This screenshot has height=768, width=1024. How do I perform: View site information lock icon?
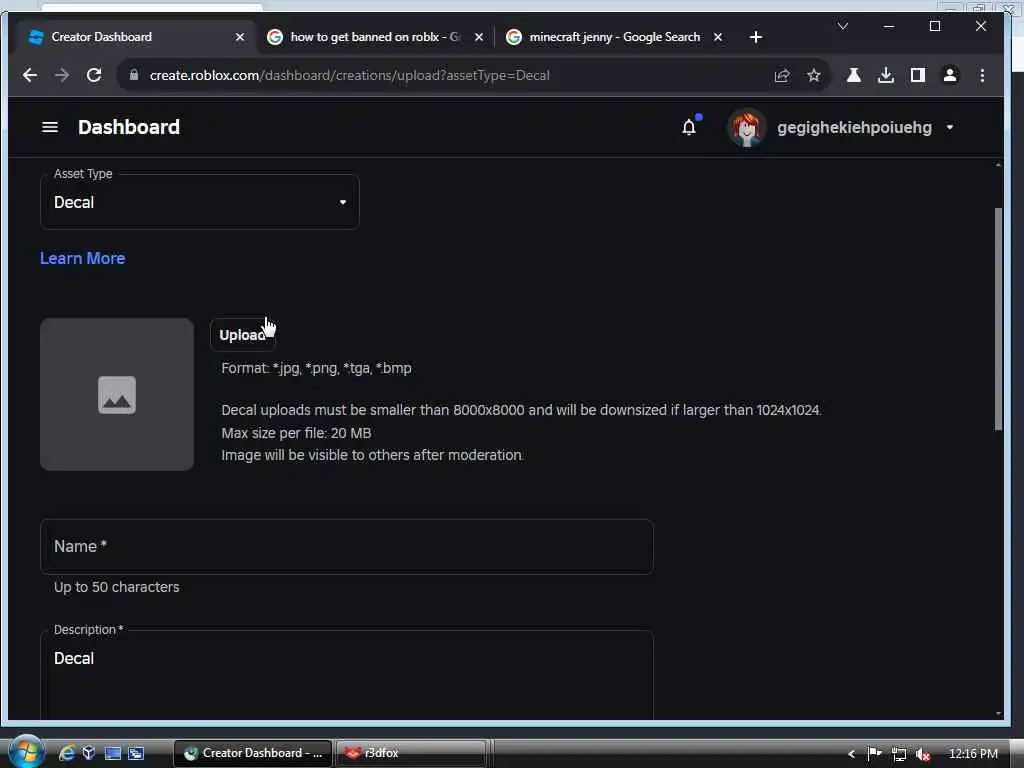click(134, 75)
